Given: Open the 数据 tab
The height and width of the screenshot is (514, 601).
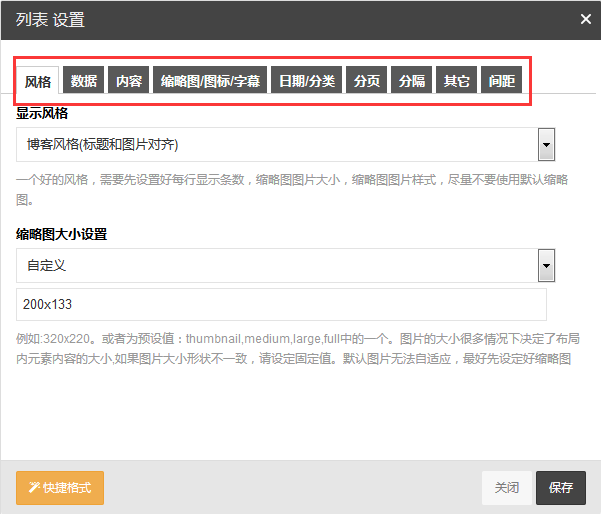Looking at the screenshot, I should pyautogui.click(x=83, y=80).
